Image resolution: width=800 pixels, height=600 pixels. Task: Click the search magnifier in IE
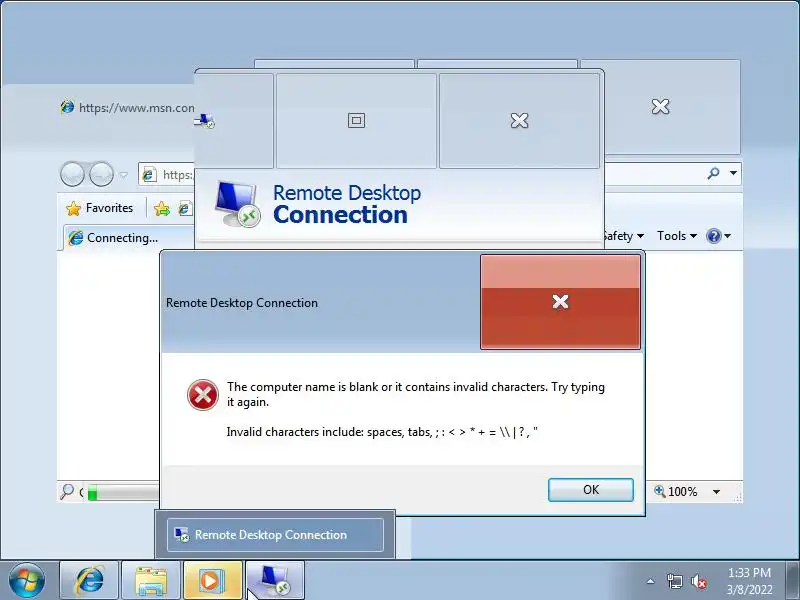[x=713, y=173]
